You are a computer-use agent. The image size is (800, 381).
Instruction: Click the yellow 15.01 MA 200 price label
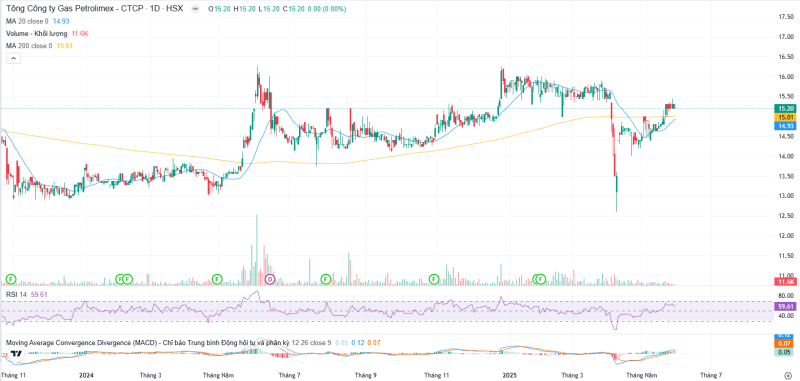[x=784, y=117]
